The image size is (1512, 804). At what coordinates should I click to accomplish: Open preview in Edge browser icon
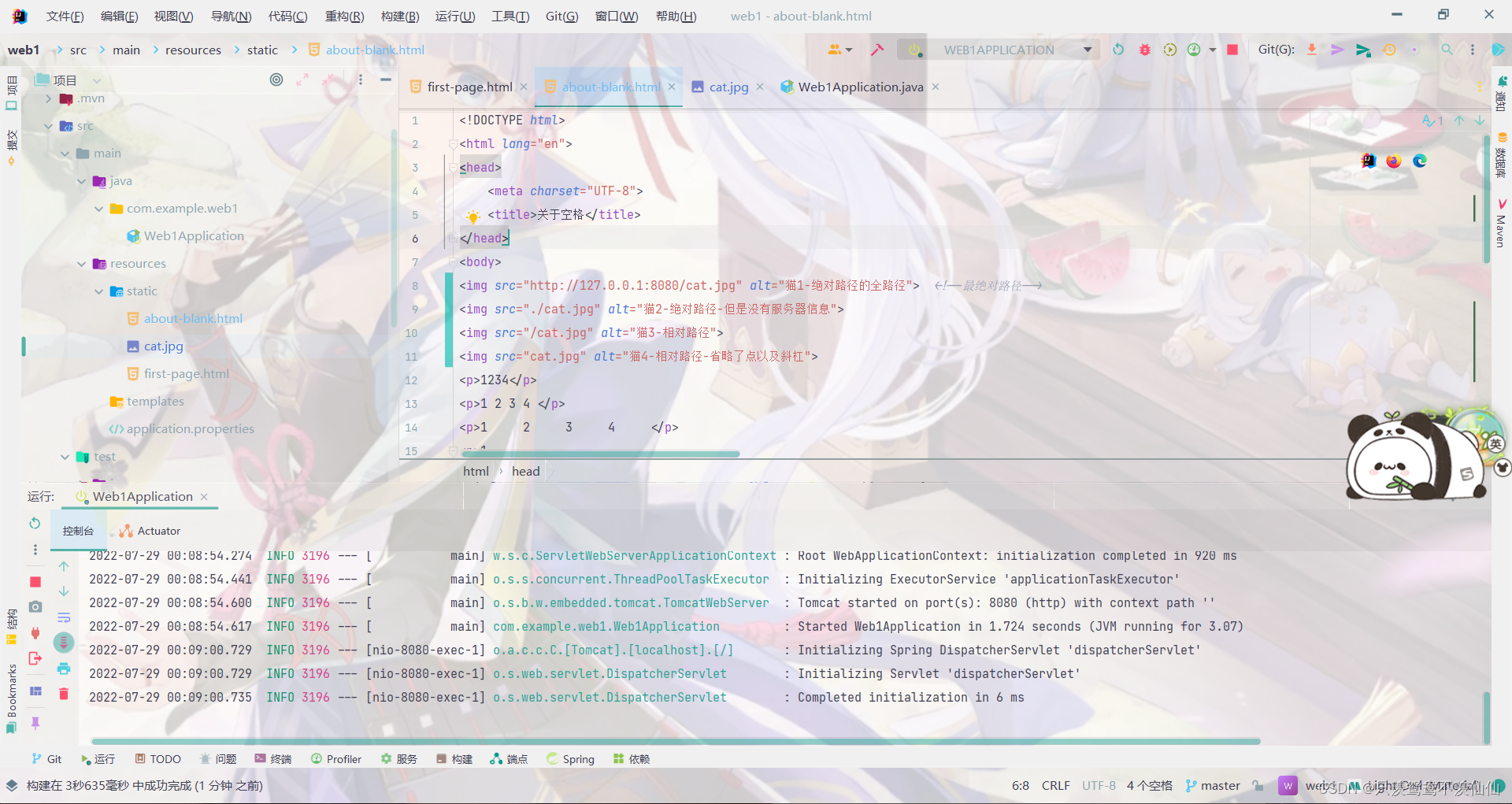coord(1420,161)
